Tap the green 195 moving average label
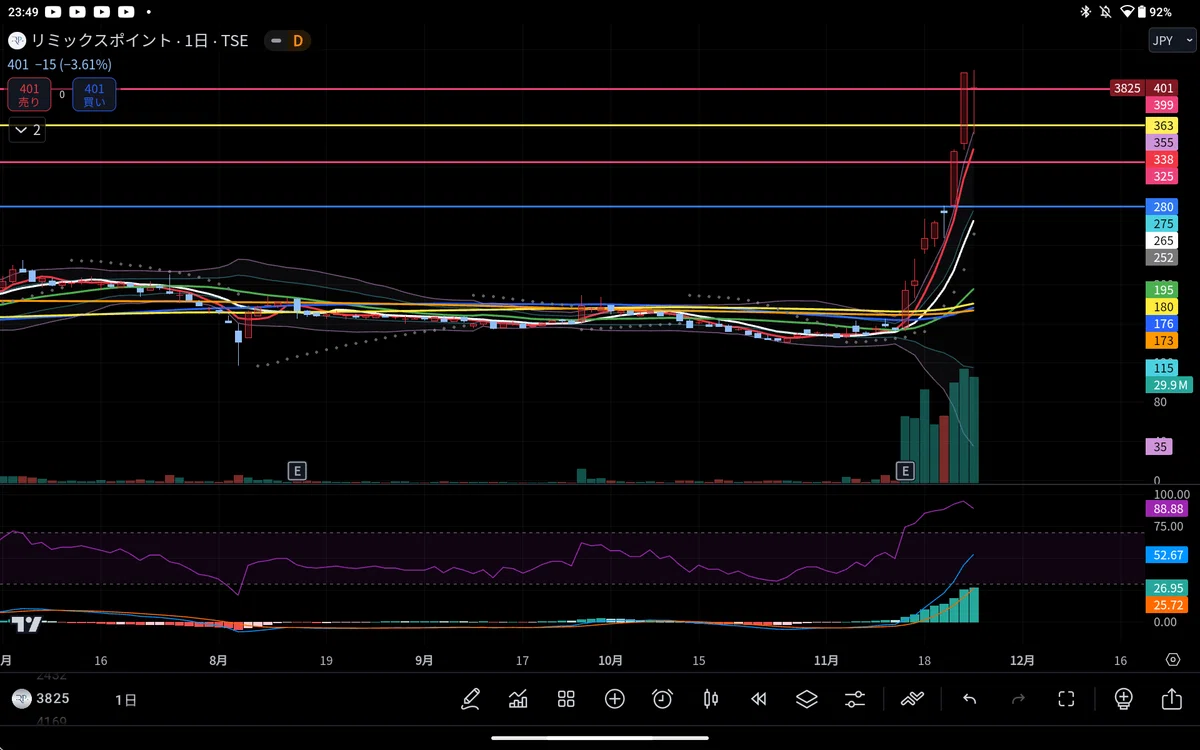This screenshot has width=1200, height=750. click(1163, 289)
